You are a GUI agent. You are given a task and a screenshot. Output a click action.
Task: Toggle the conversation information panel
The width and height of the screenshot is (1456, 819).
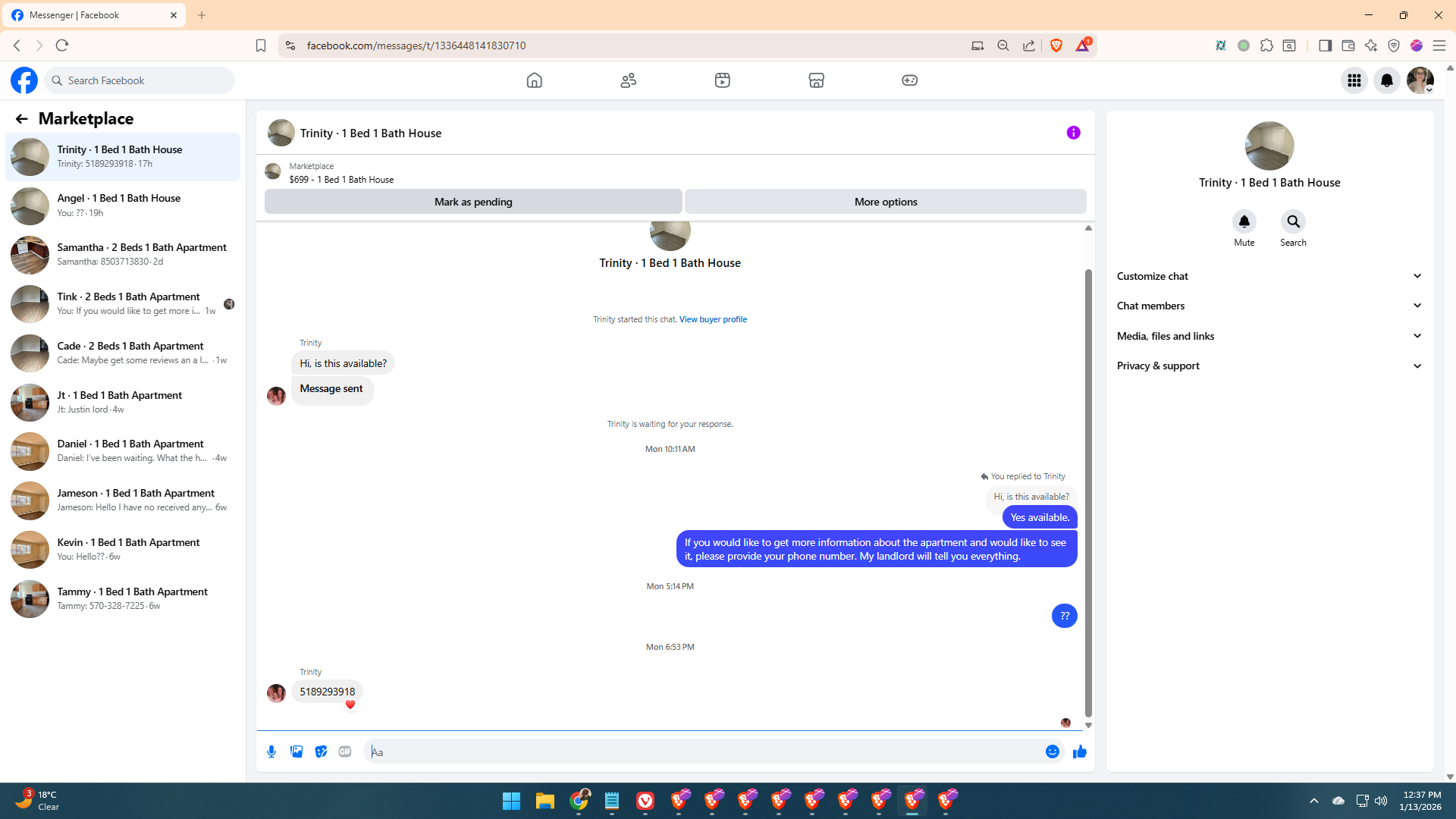click(x=1073, y=133)
